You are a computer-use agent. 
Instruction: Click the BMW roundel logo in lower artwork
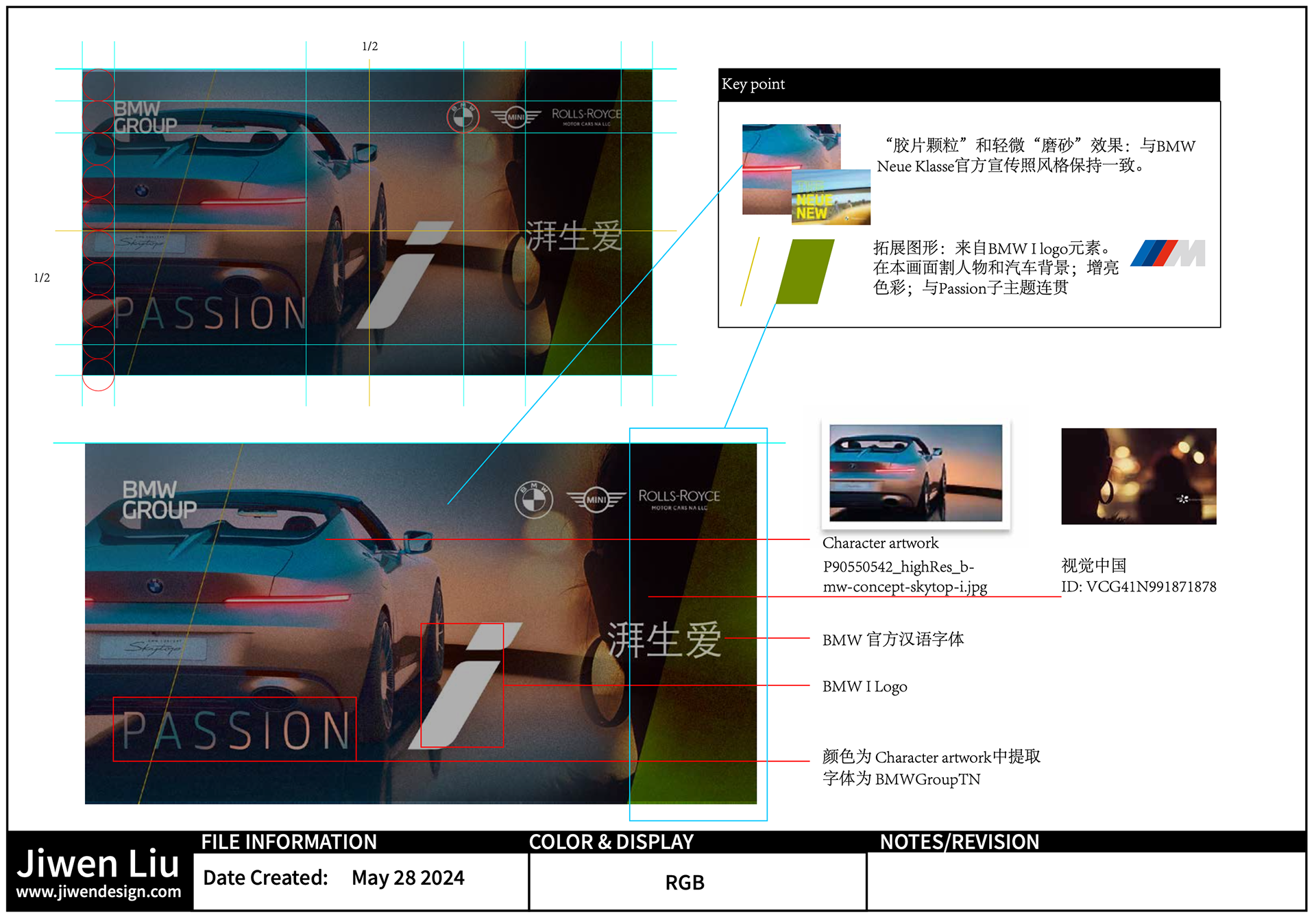pos(534,500)
